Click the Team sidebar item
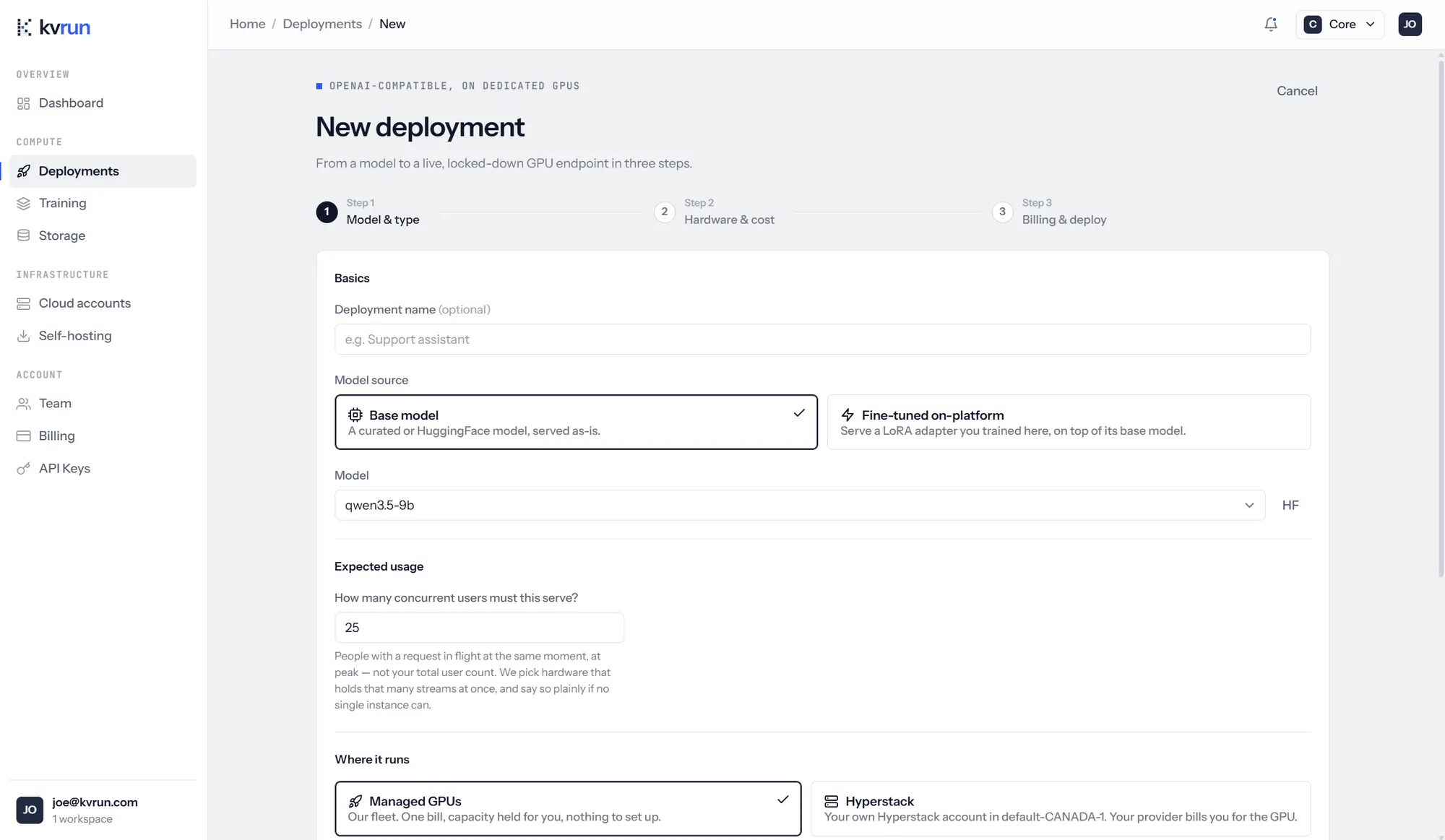The width and height of the screenshot is (1445, 840). pyautogui.click(x=103, y=404)
